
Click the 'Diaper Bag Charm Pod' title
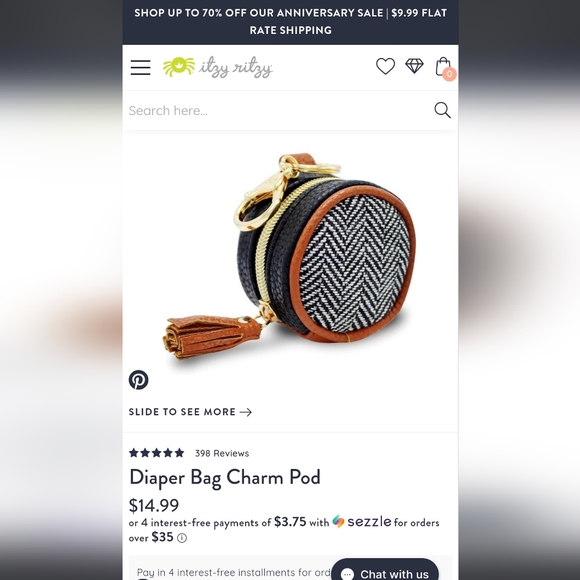tap(225, 477)
